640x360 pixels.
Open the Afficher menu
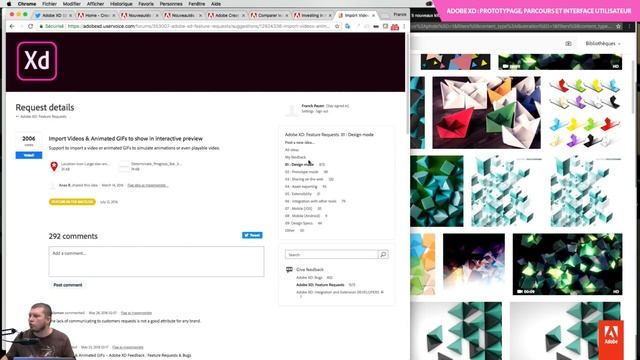pyautogui.click(x=96, y=4)
